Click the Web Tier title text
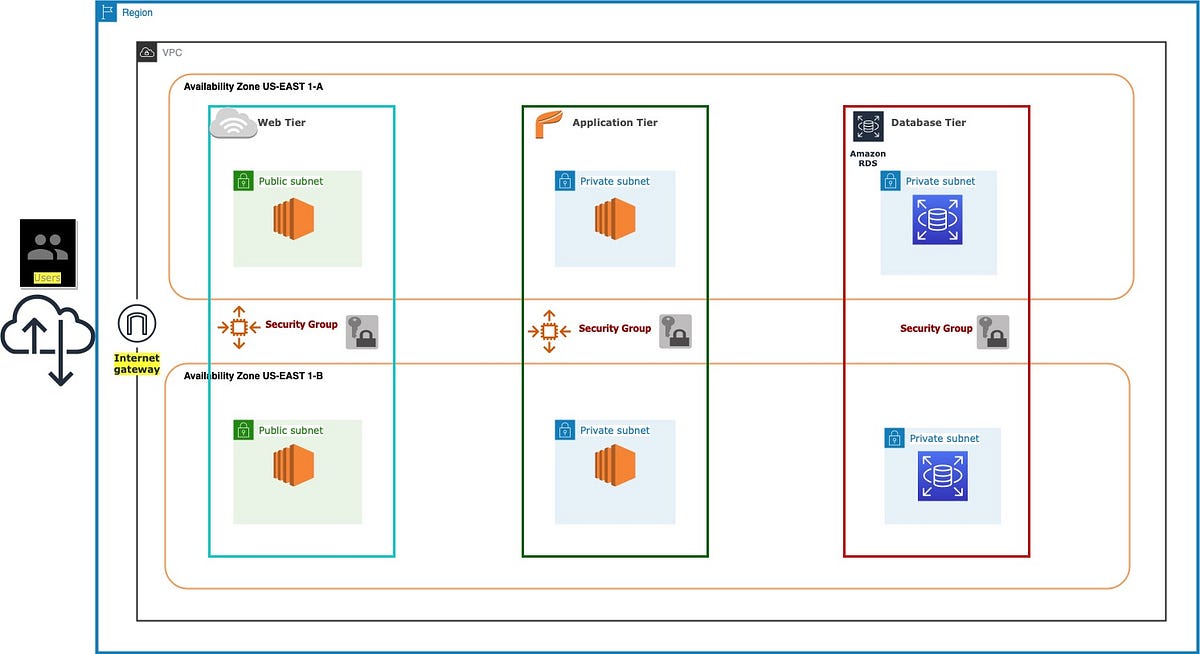The image size is (1200, 654). [283, 122]
